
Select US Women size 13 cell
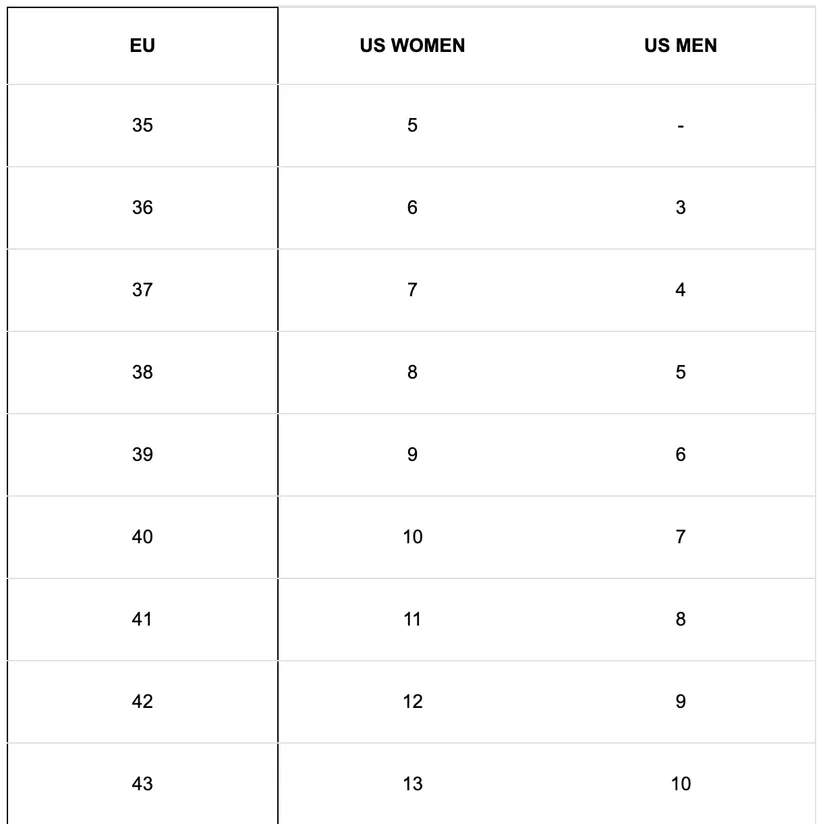coord(412,784)
